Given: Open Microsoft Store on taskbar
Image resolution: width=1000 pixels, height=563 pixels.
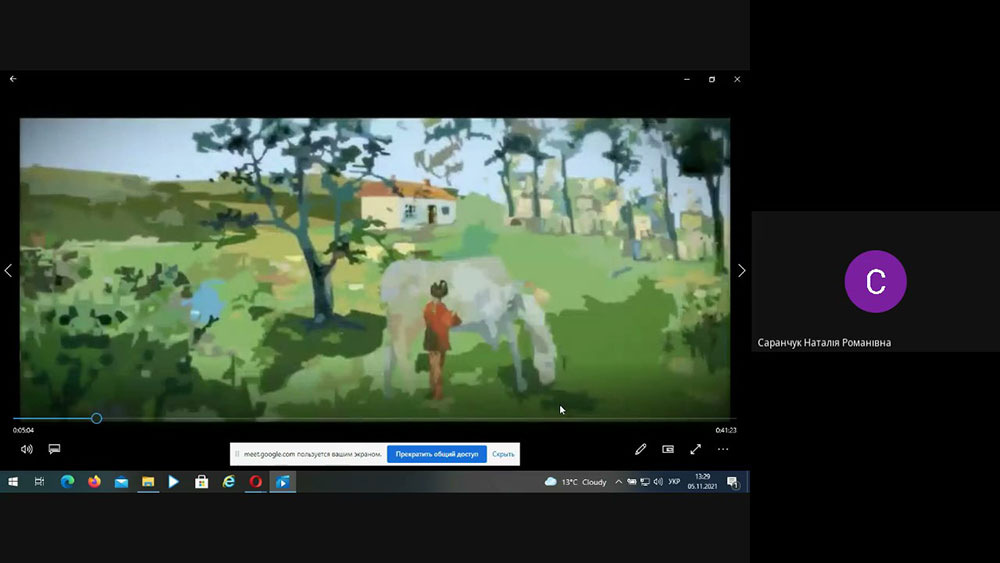Looking at the screenshot, I should (202, 482).
